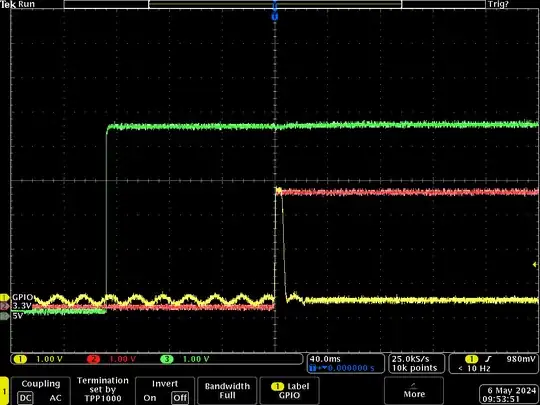
Task: Click the 40.0ms timebase readout
Action: click(x=324, y=359)
